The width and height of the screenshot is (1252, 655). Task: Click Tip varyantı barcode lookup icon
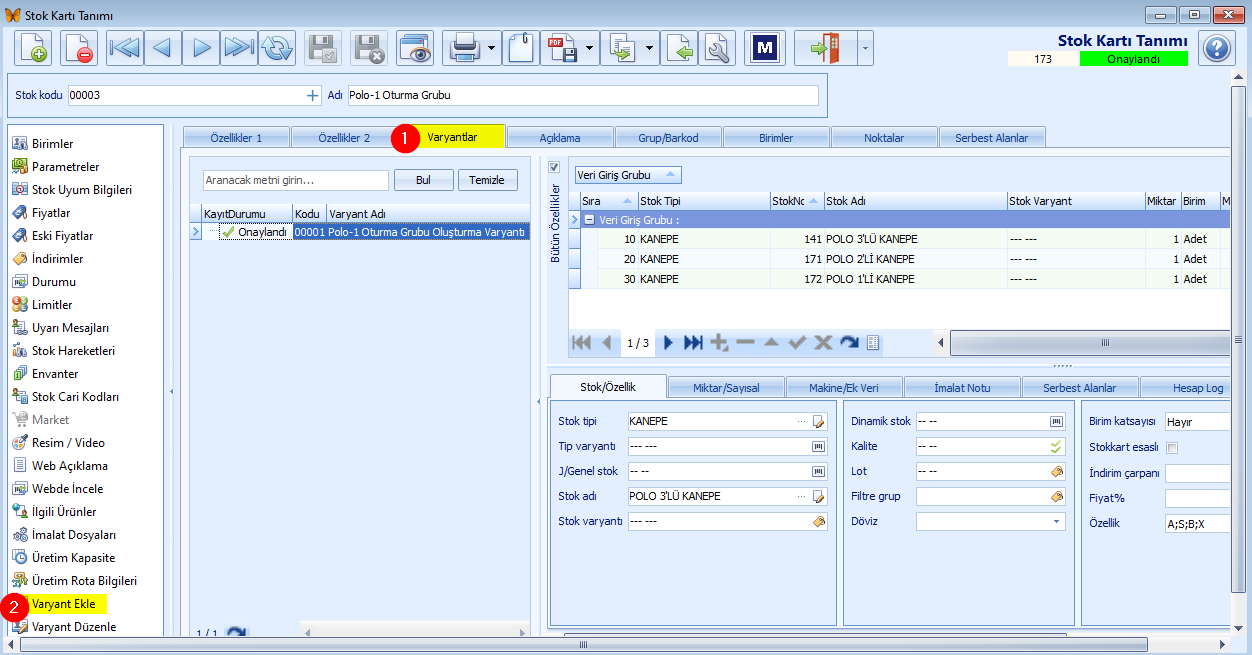pyautogui.click(x=817, y=446)
